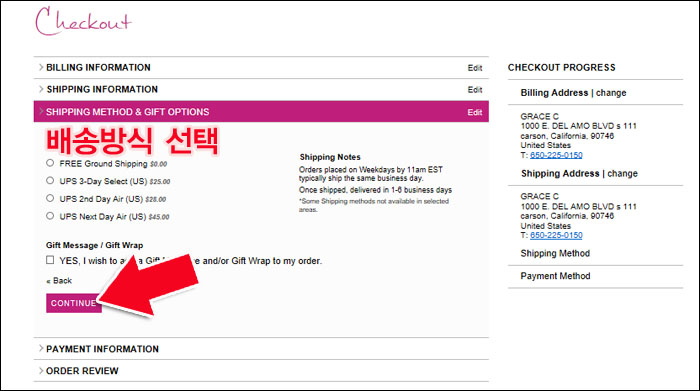The image size is (700, 391).
Task: Click the $0.00 price beside FREE Ground
Action: tap(158, 164)
